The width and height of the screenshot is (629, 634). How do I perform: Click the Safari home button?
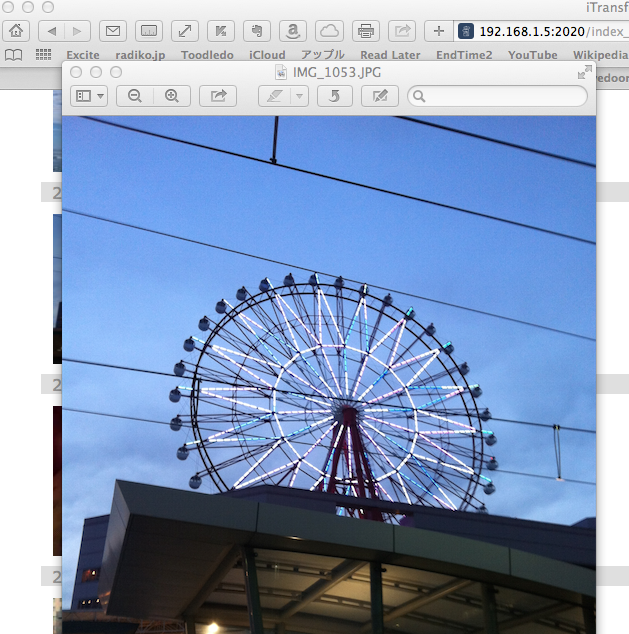pyautogui.click(x=16, y=31)
